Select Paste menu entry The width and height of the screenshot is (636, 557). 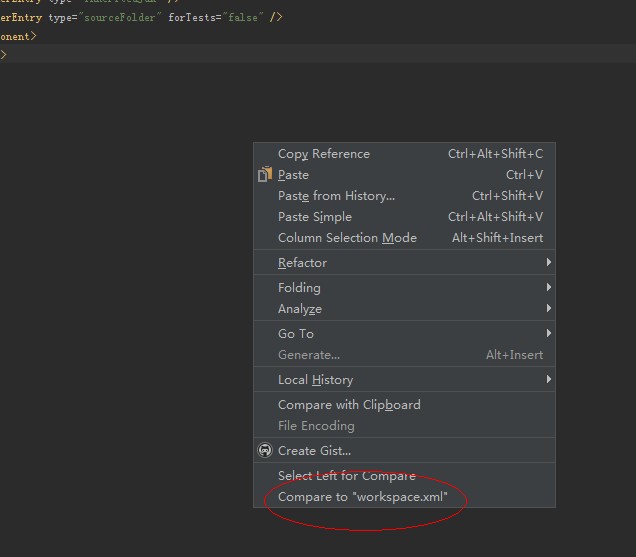[x=404, y=175]
